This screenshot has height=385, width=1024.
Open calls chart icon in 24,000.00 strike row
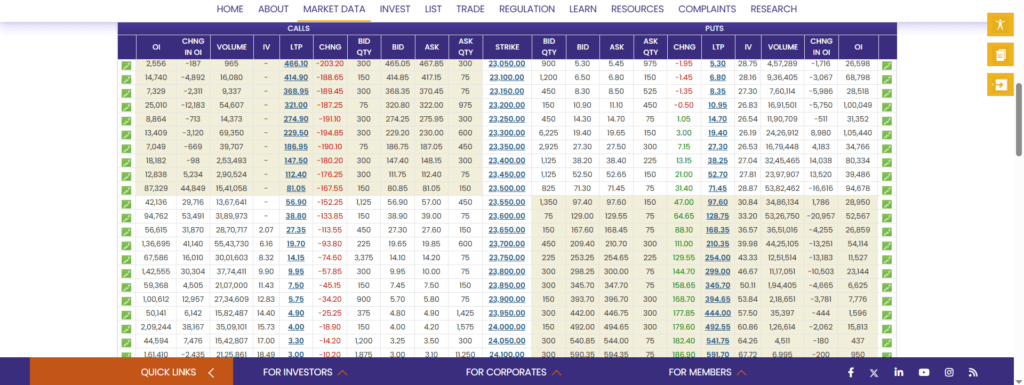126,328
